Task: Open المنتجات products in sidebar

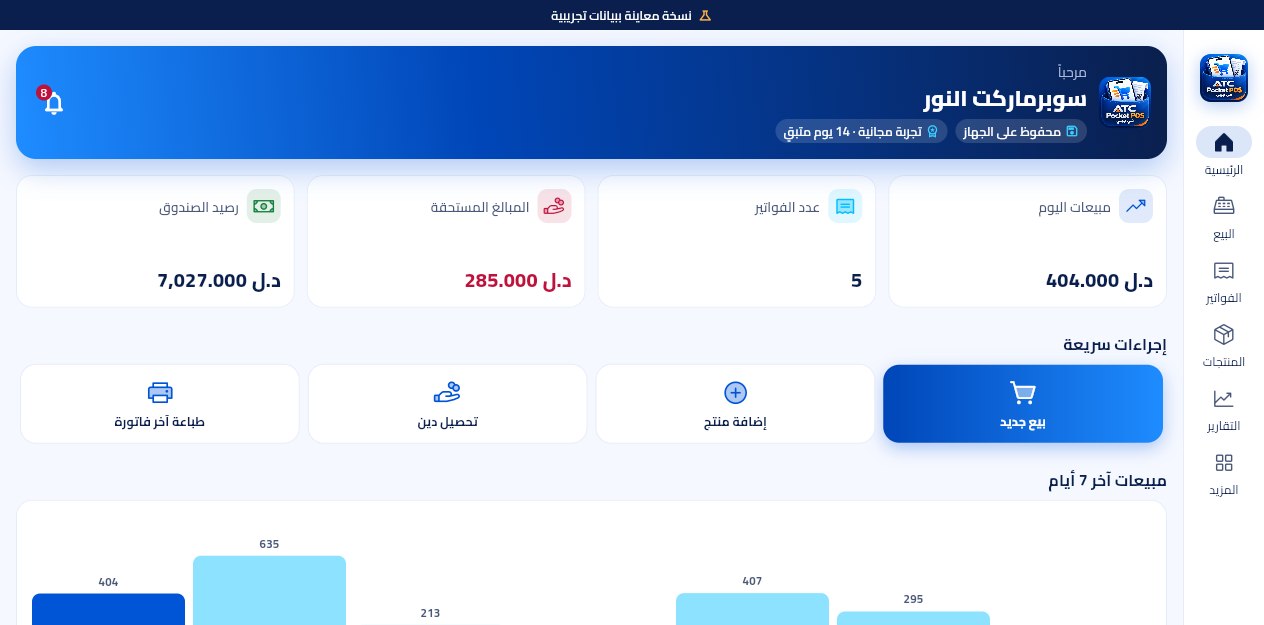Action: [1224, 344]
